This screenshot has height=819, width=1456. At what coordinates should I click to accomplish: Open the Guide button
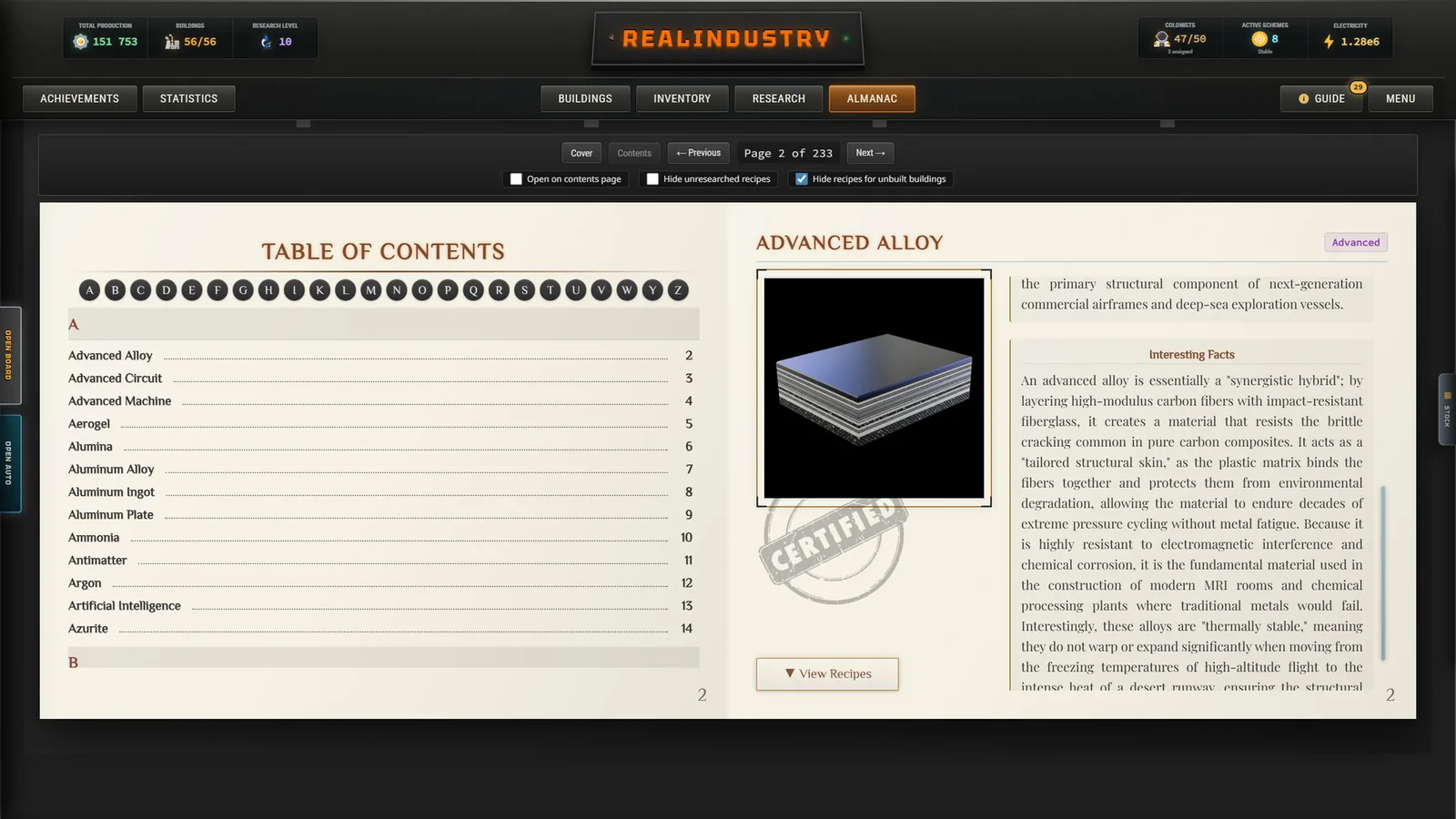point(1321,98)
